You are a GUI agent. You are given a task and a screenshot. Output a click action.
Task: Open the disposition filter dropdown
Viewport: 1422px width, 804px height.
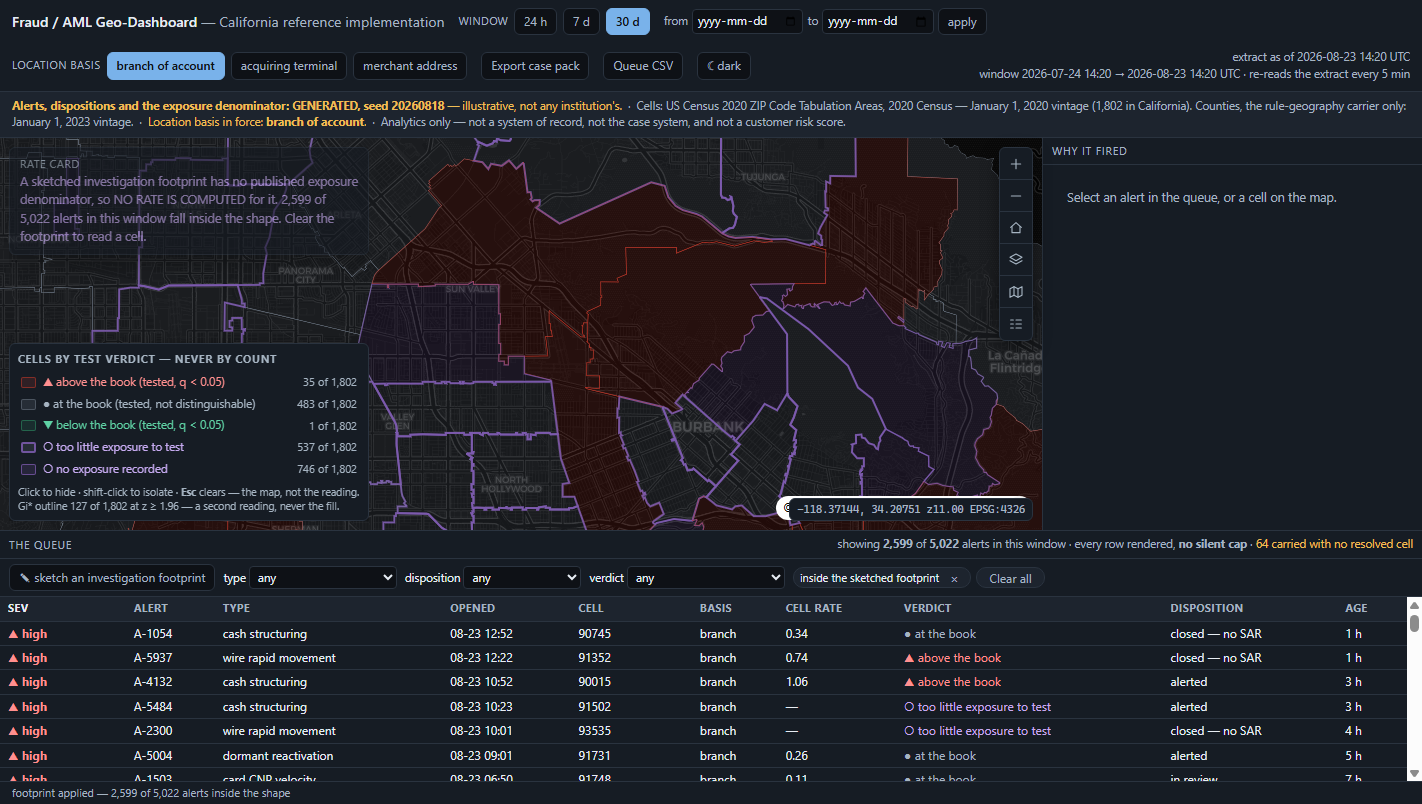522,578
